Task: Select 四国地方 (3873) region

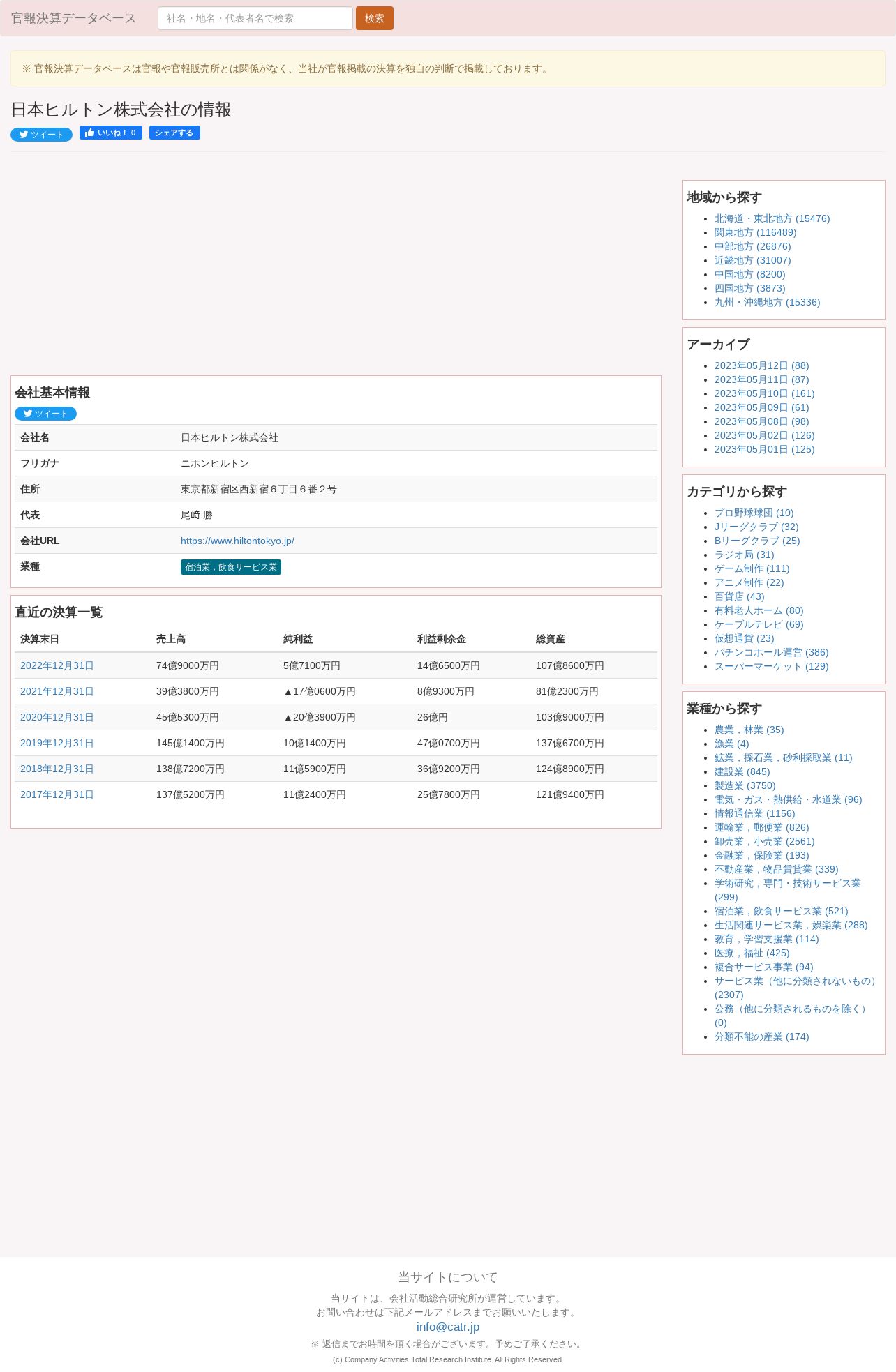Action: [749, 288]
